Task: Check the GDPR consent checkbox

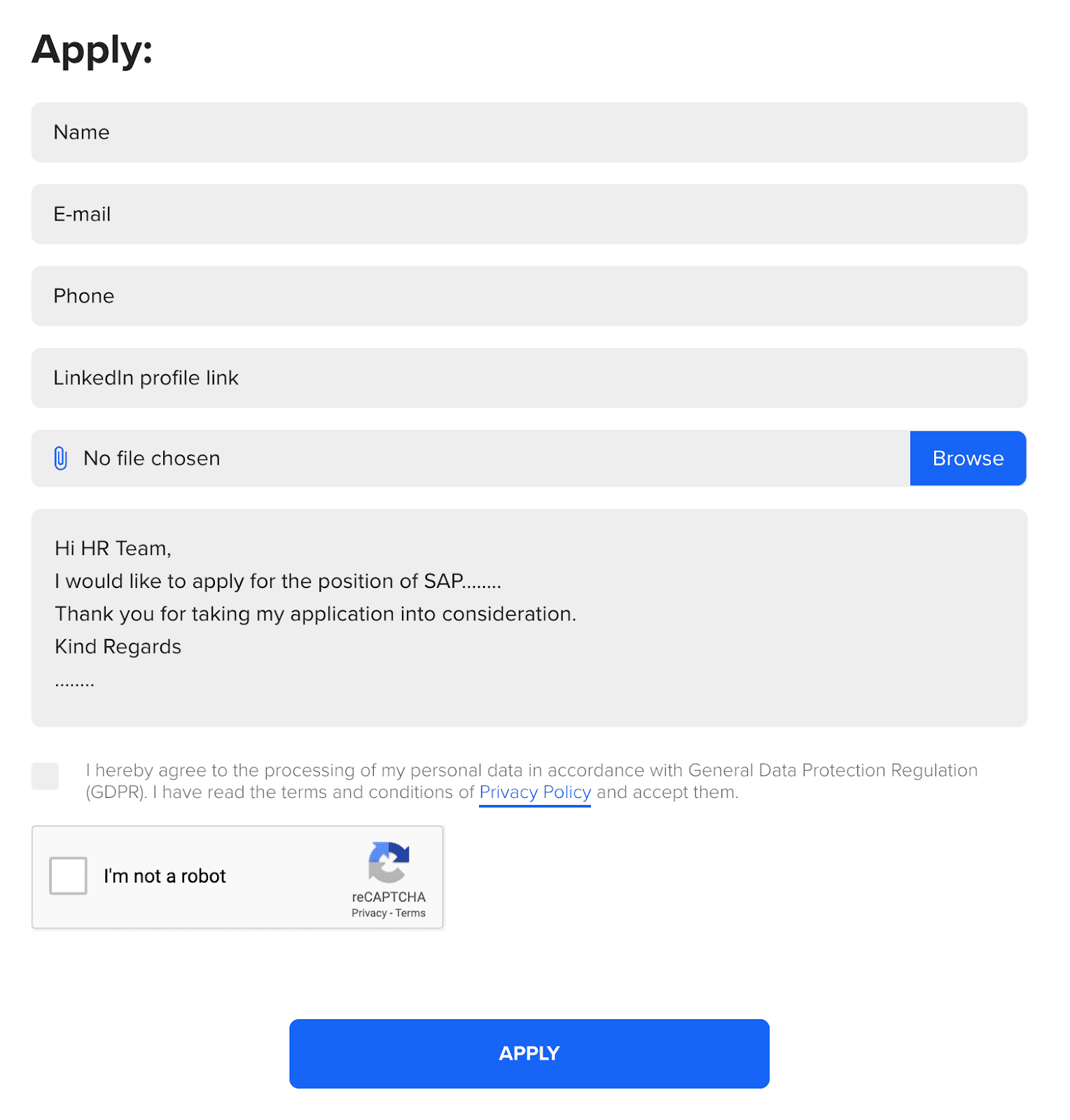Action: tap(46, 776)
